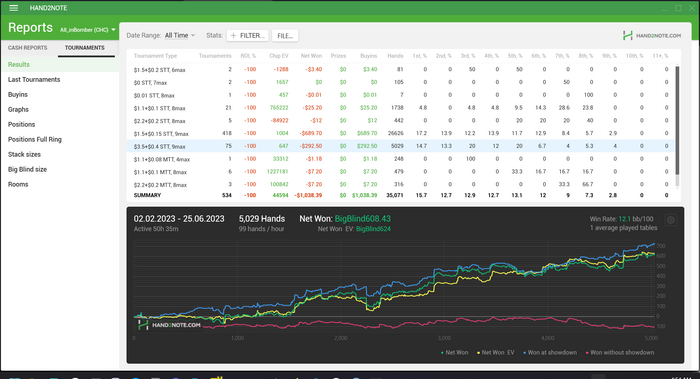Image resolution: width=700 pixels, height=379 pixels.
Task: Open the Last Tournaments report
Action: click(34, 79)
